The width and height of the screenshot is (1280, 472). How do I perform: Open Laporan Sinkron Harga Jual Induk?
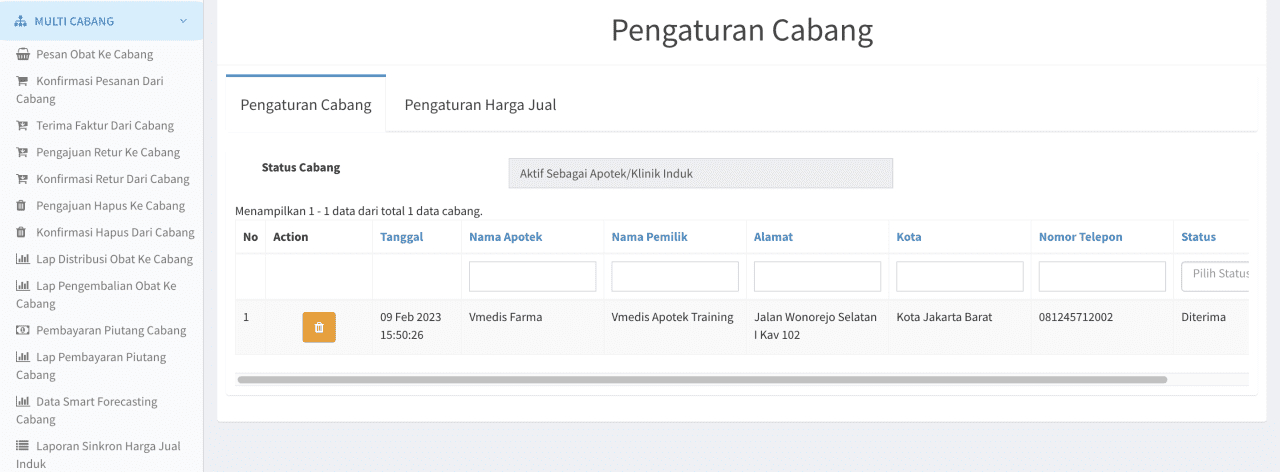pos(98,455)
